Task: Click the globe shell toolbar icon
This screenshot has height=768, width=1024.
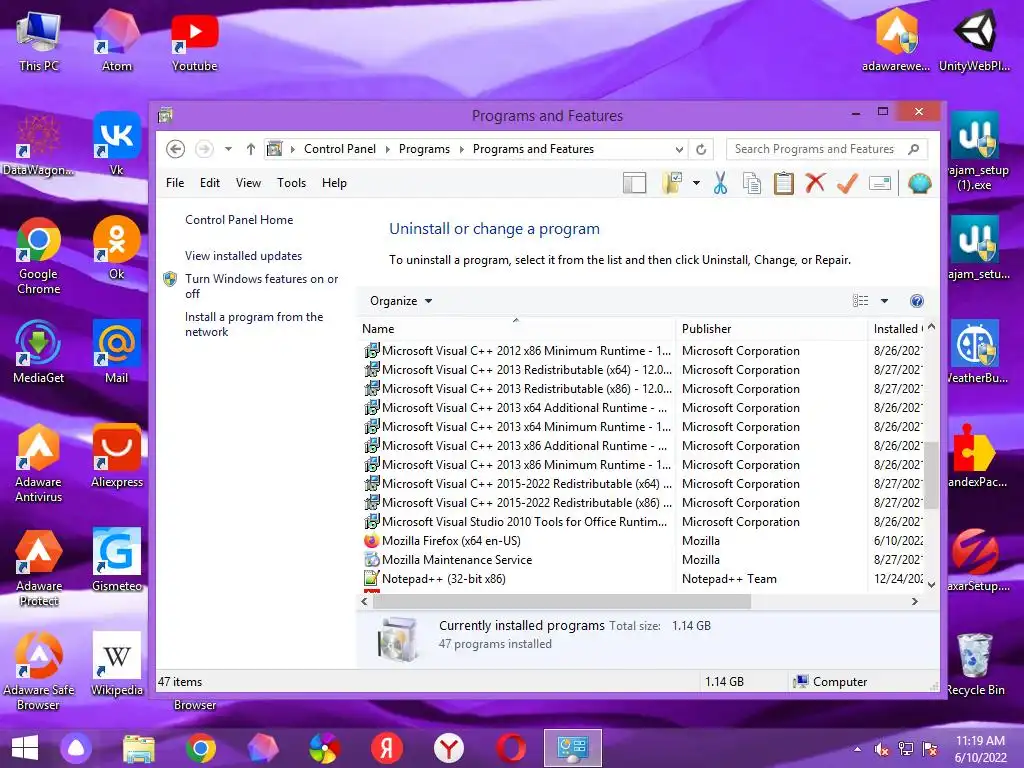Action: pos(919,184)
